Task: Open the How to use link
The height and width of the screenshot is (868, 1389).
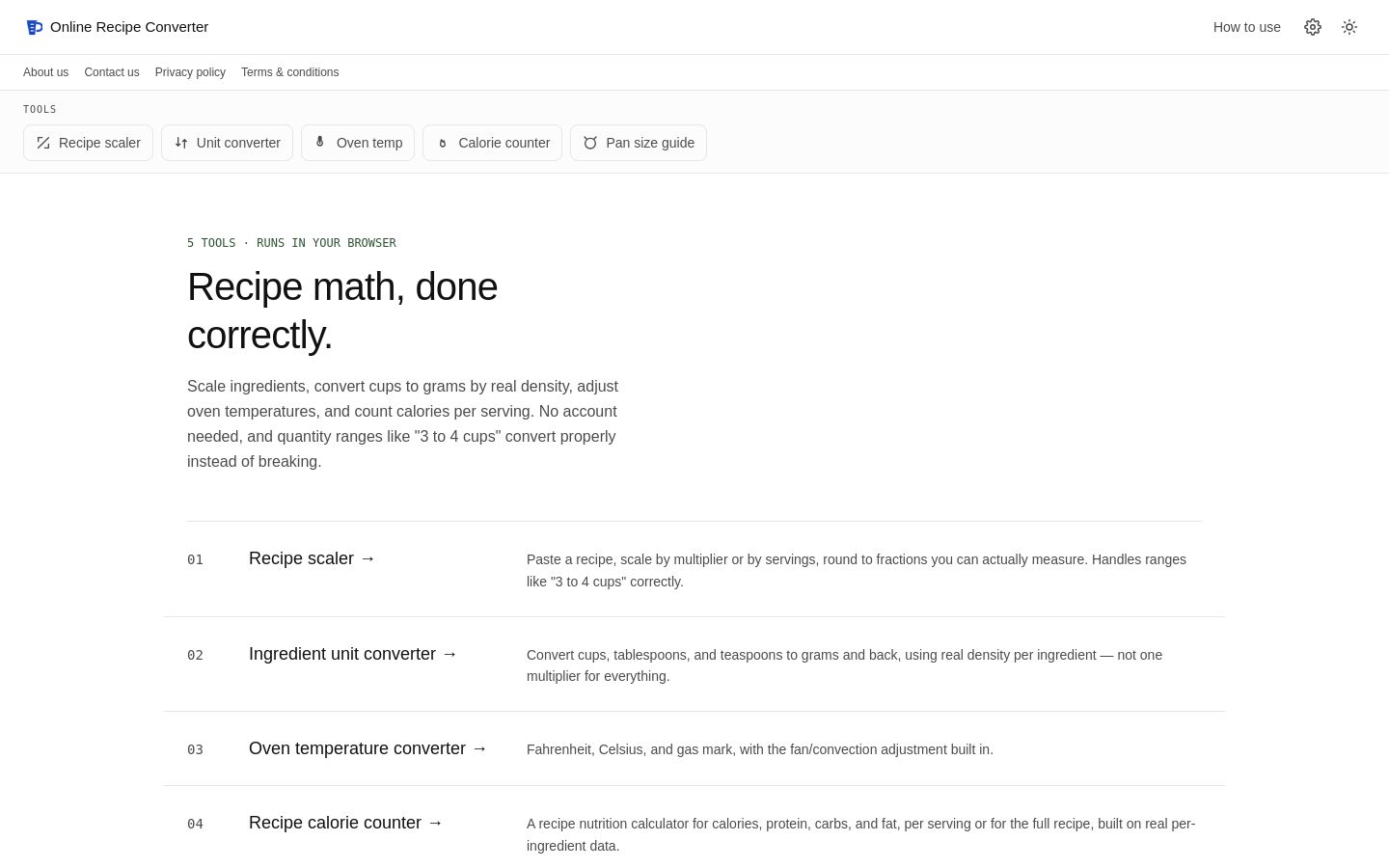Action: [x=1247, y=27]
